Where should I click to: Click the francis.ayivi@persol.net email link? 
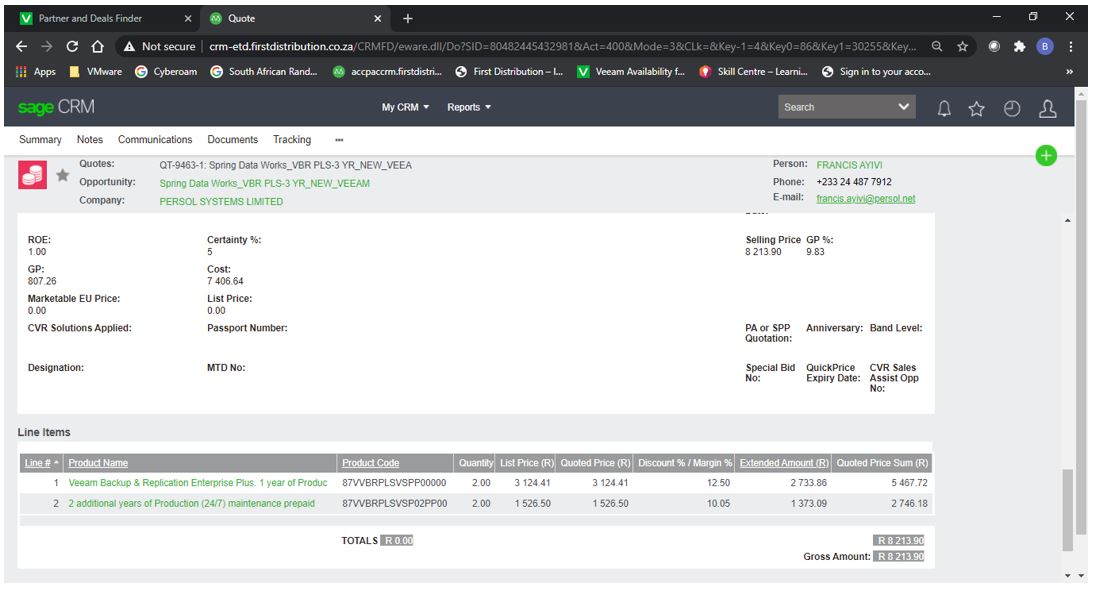pyautogui.click(x=865, y=199)
